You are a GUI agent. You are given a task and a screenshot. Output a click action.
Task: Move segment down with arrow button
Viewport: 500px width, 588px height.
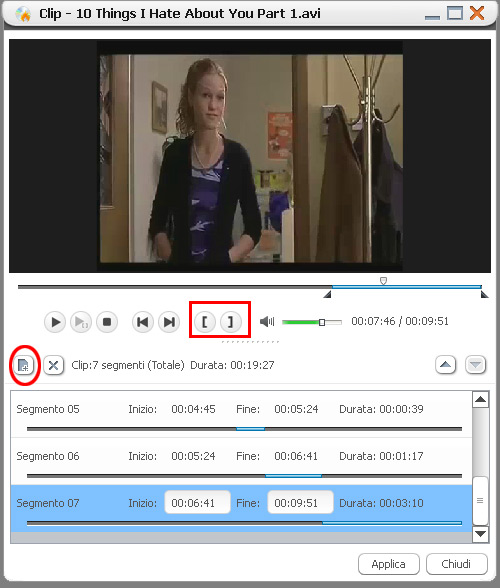click(x=476, y=364)
